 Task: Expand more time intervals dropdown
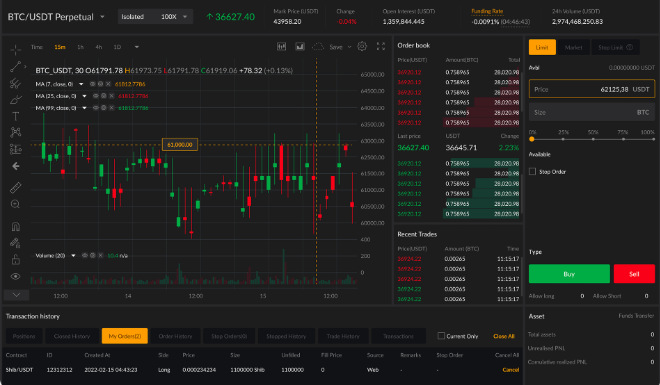tap(137, 47)
